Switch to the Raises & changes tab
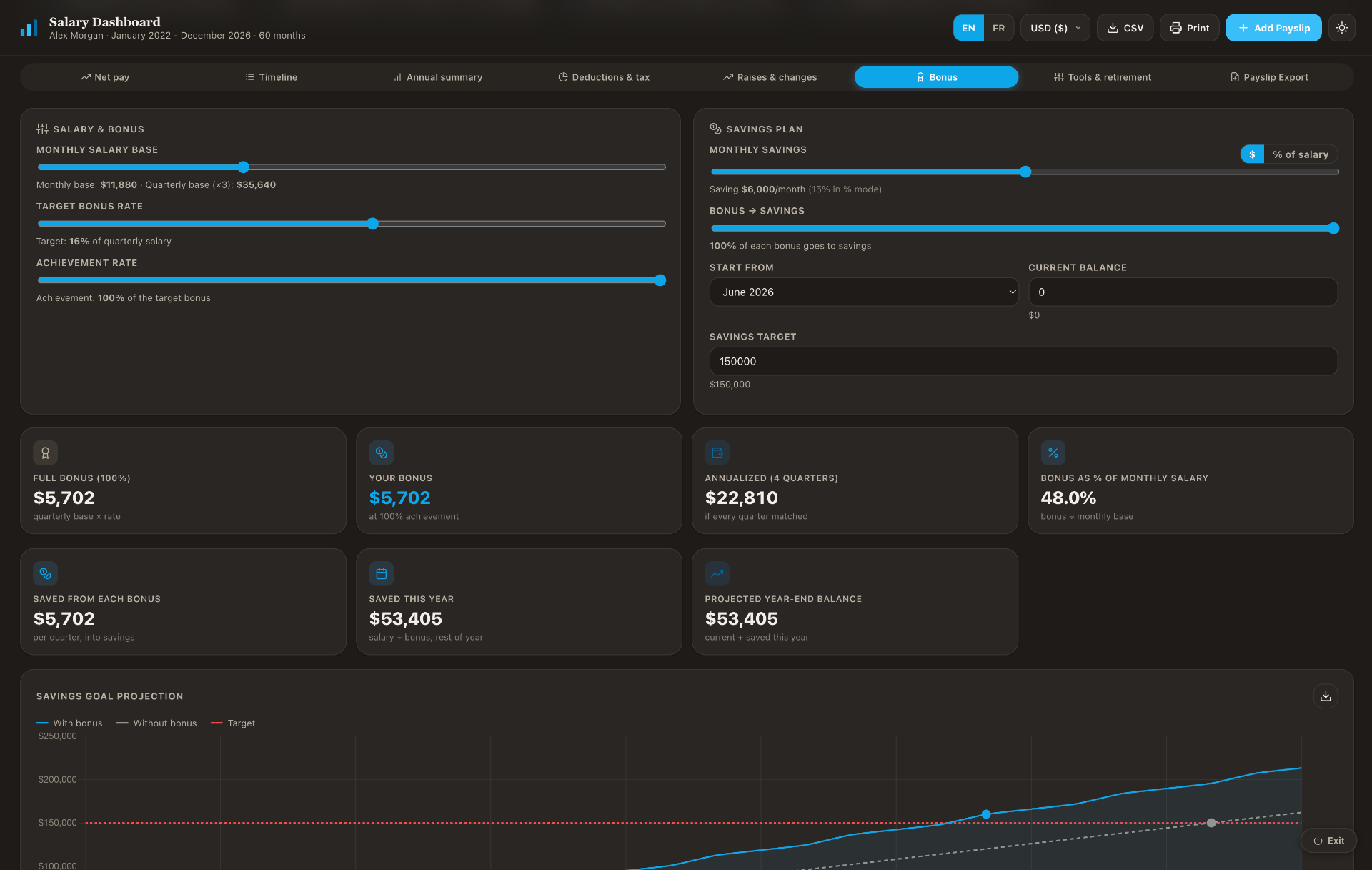 (770, 77)
